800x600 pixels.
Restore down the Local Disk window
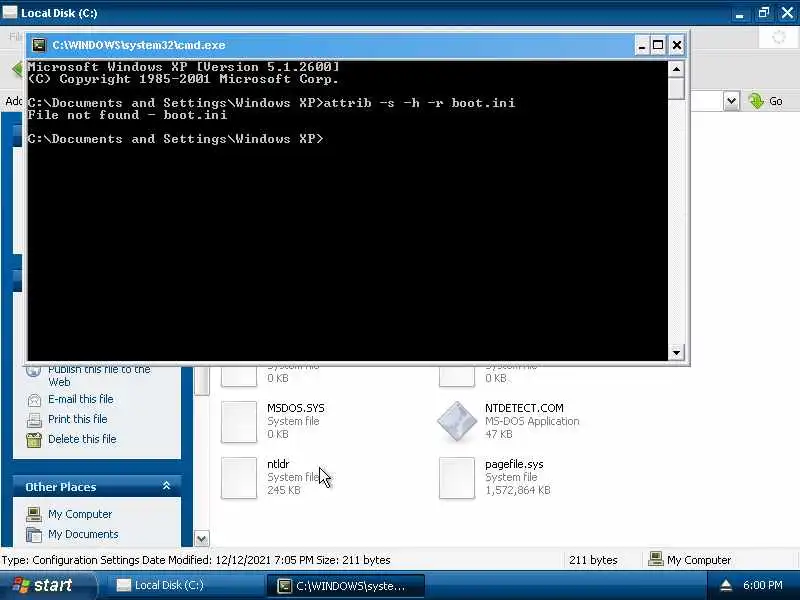coord(763,13)
